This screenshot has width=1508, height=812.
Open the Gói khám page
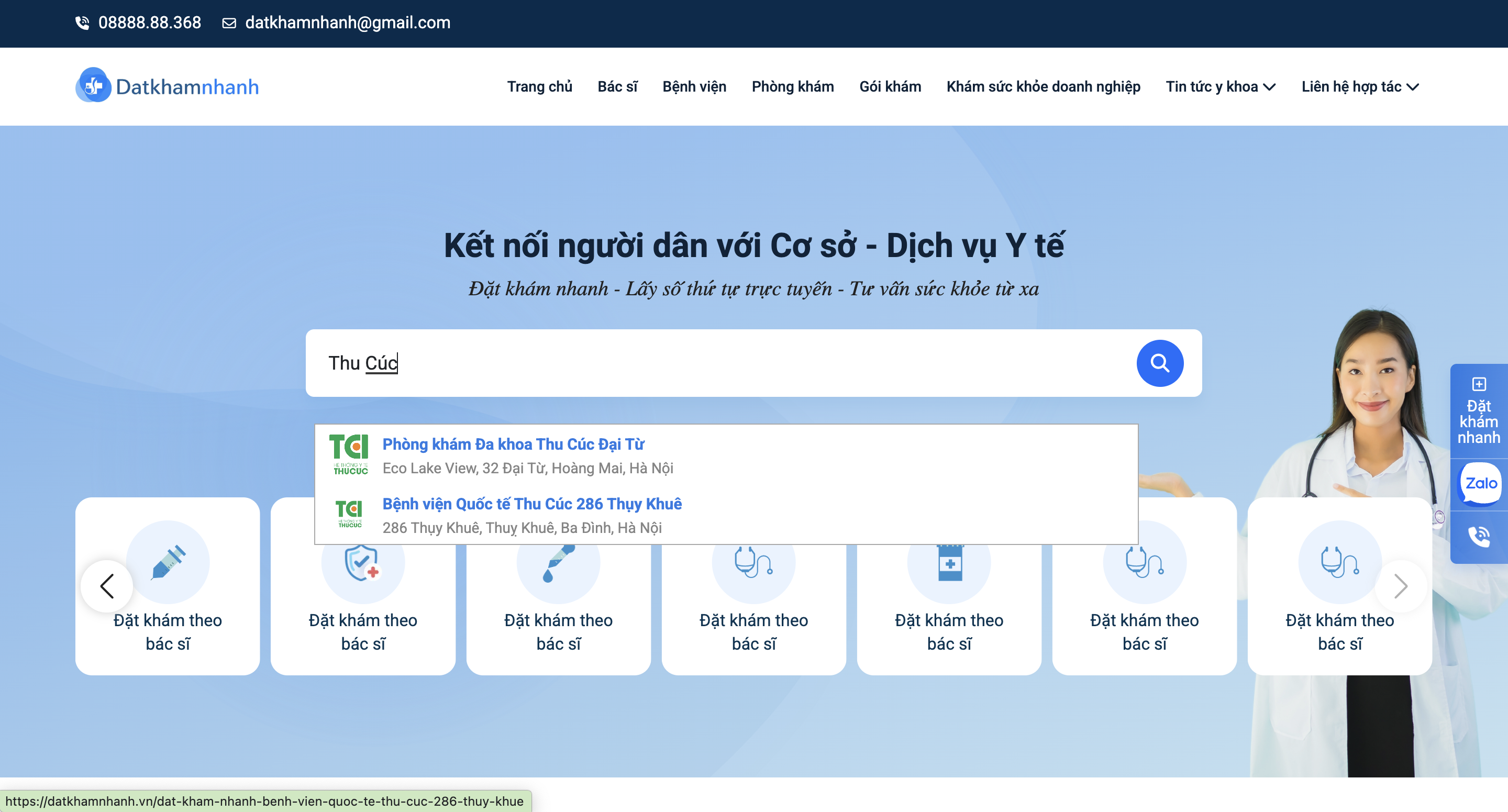890,86
